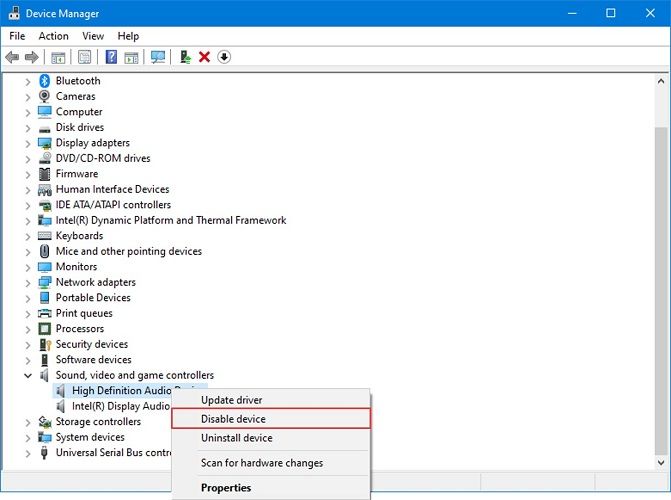This screenshot has width=671, height=500.
Task: Select the Network adapters label
Action: [x=95, y=282]
